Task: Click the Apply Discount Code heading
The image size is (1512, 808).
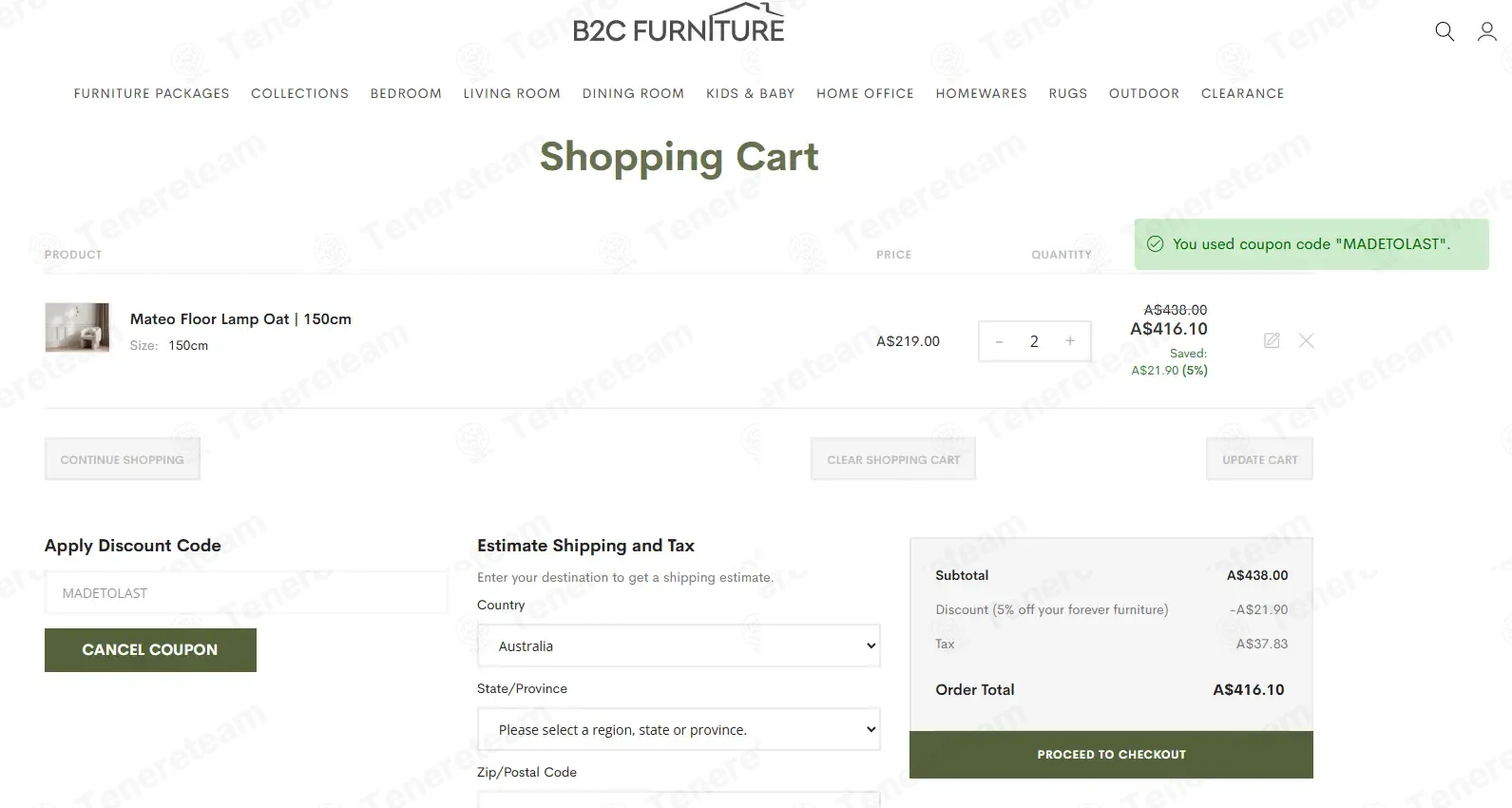Action: pyautogui.click(x=133, y=546)
